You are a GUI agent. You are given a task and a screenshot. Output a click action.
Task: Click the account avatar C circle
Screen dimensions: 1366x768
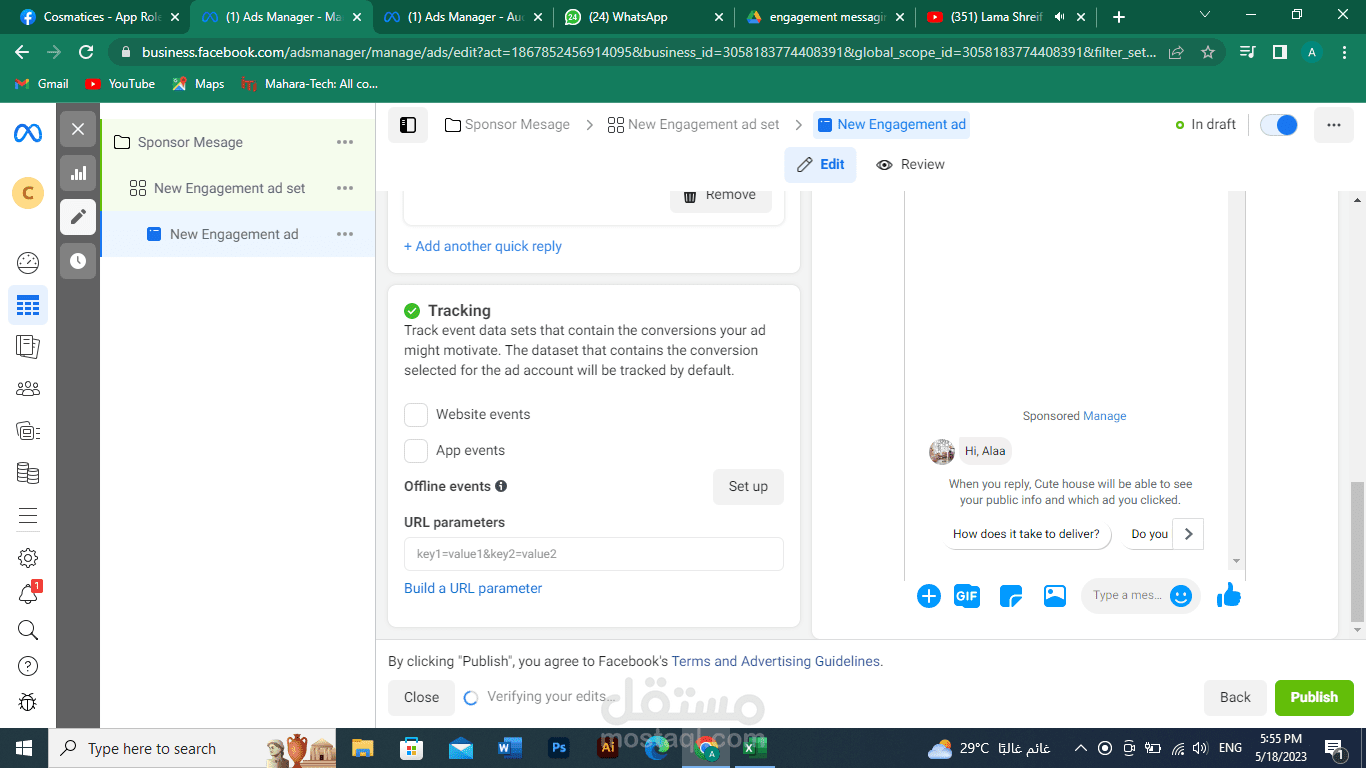(28, 193)
